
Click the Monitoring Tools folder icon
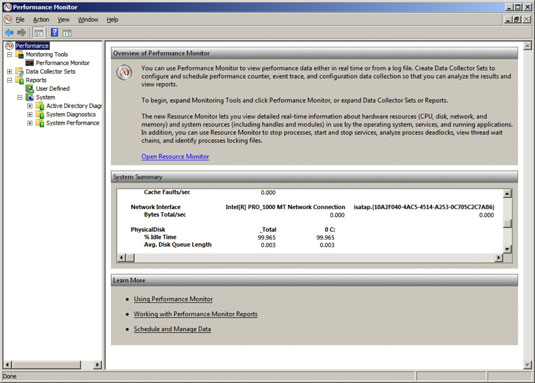click(x=20, y=54)
